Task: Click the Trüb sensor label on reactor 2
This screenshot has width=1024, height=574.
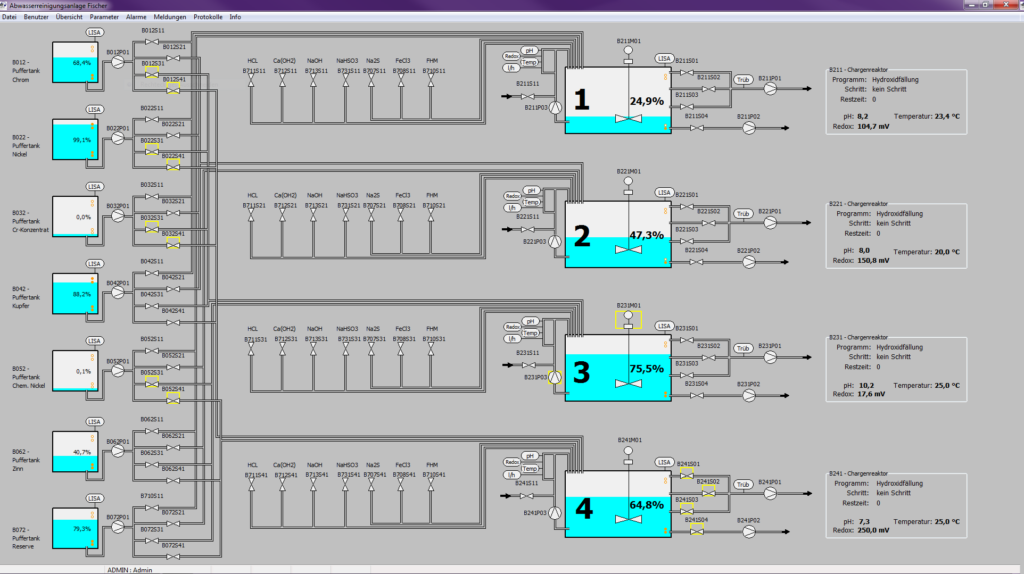Action: tap(743, 213)
